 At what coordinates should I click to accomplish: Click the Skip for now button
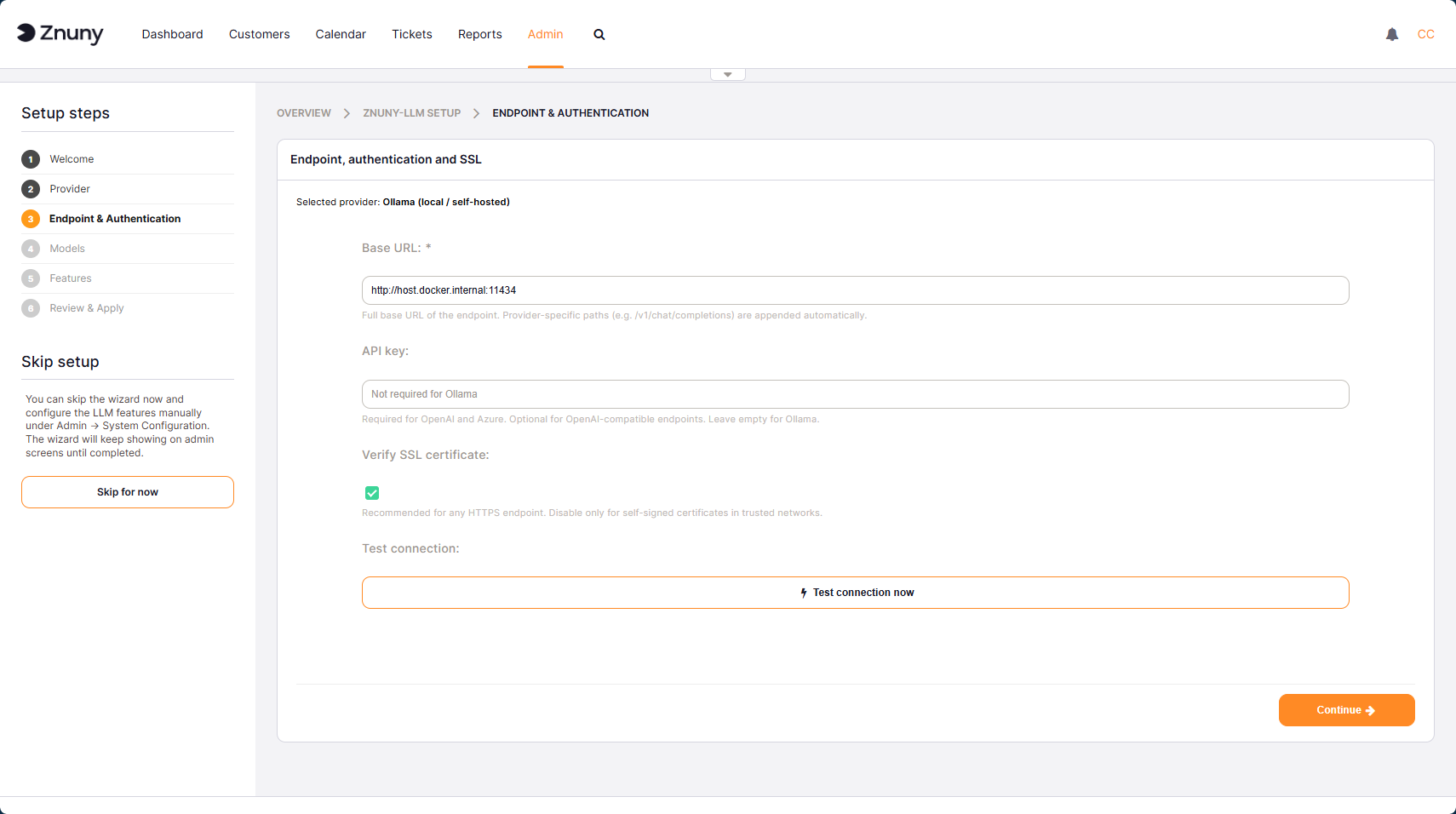(x=128, y=492)
